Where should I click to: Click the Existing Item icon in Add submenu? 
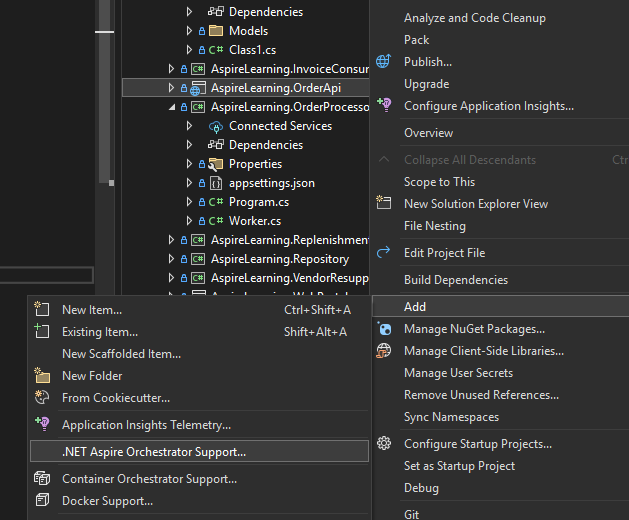[x=42, y=331]
